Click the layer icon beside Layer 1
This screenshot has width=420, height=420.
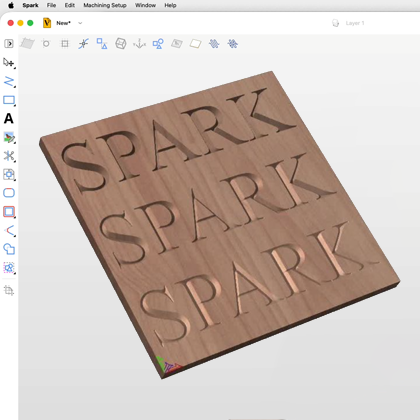(x=336, y=23)
